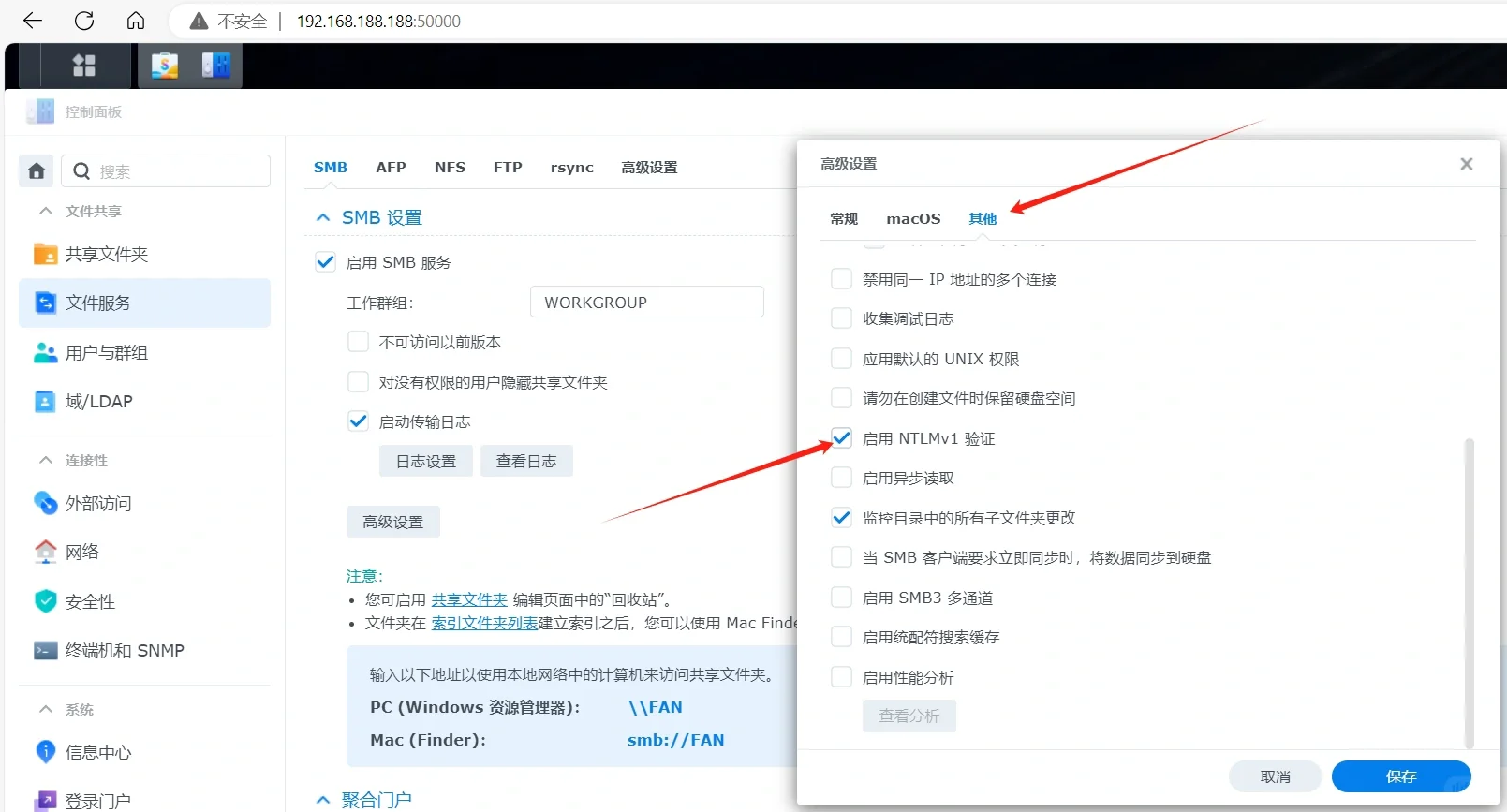
Task: Switch to the NFS tab
Action: point(450,167)
